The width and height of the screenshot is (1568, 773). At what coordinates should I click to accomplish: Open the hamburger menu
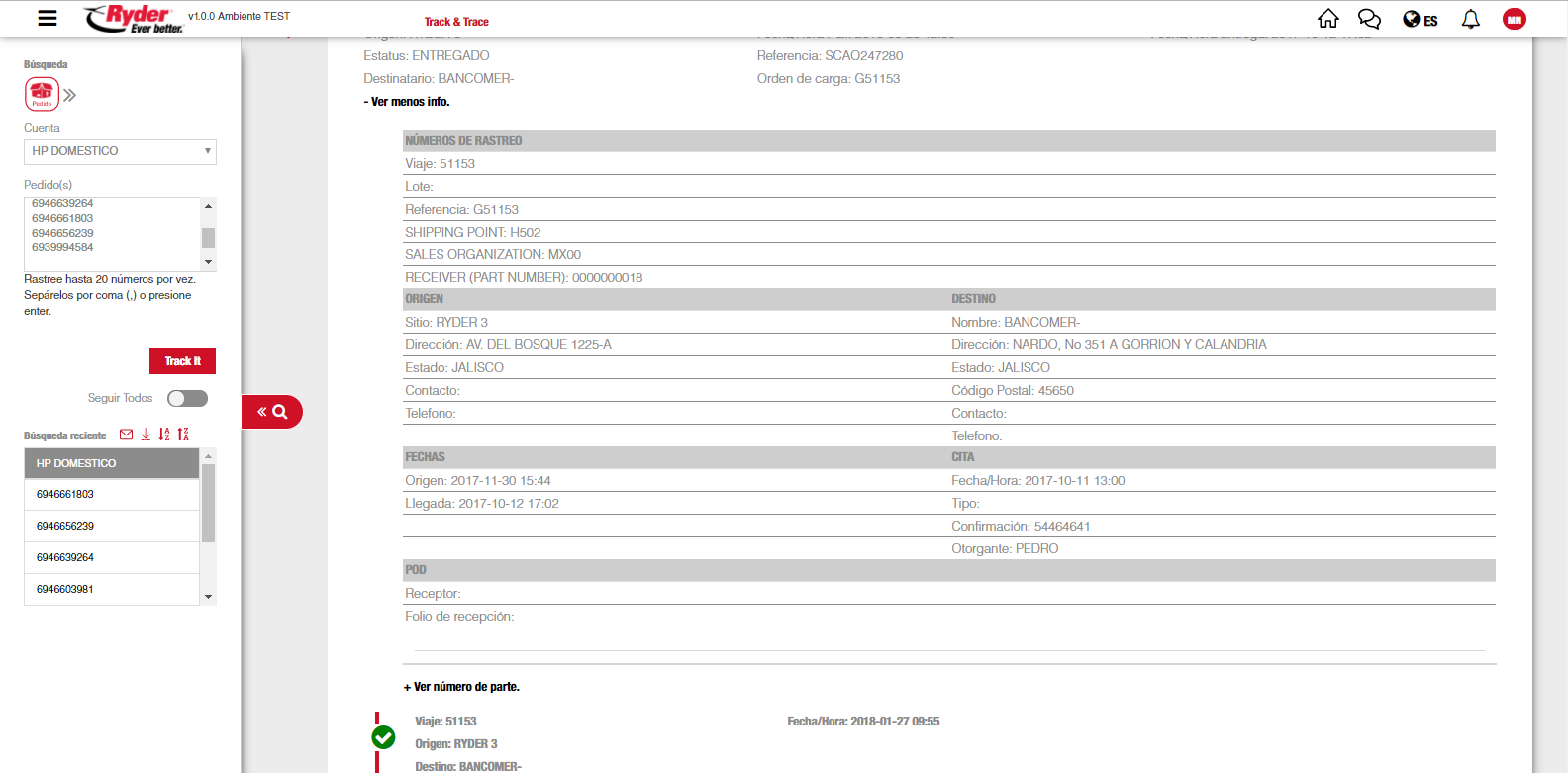click(47, 18)
